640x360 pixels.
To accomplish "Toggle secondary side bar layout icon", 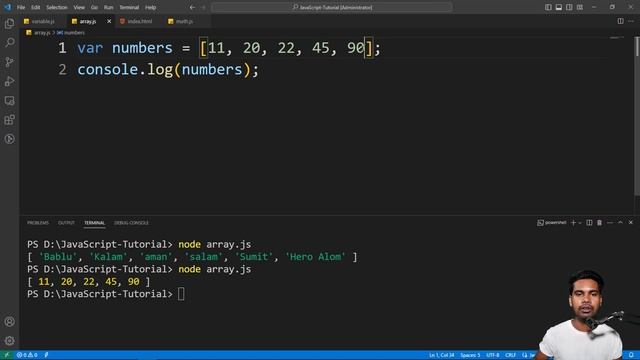I will pos(569,7).
